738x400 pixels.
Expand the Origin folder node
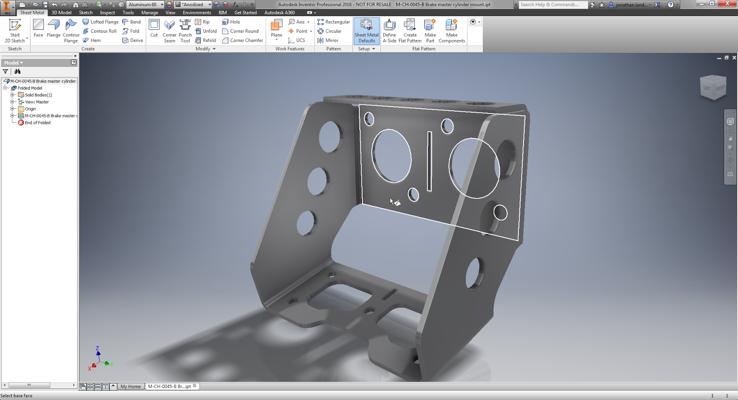point(13,109)
